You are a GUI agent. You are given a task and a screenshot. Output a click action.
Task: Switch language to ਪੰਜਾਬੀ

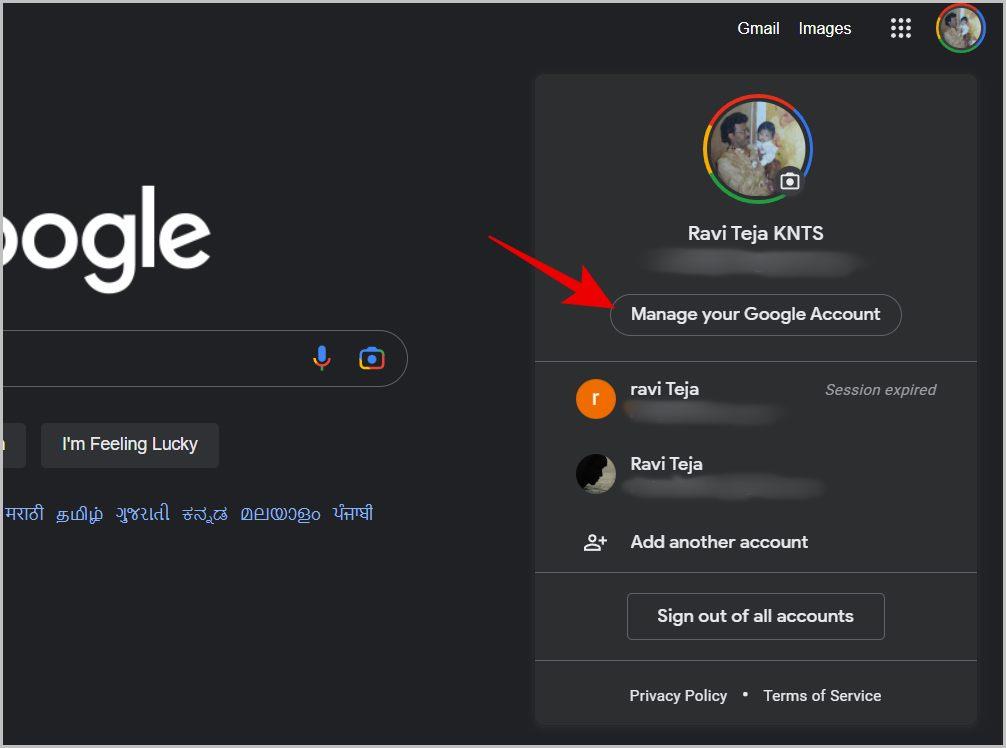coord(353,513)
